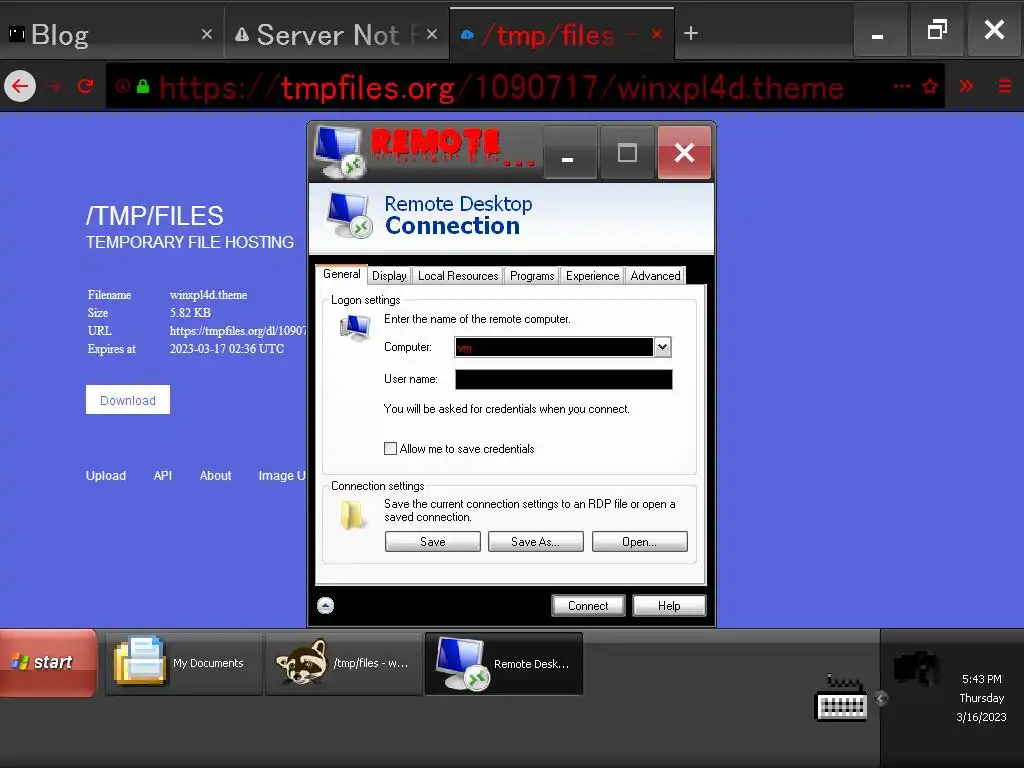
Task: Open the Experience tab
Action: coord(592,276)
